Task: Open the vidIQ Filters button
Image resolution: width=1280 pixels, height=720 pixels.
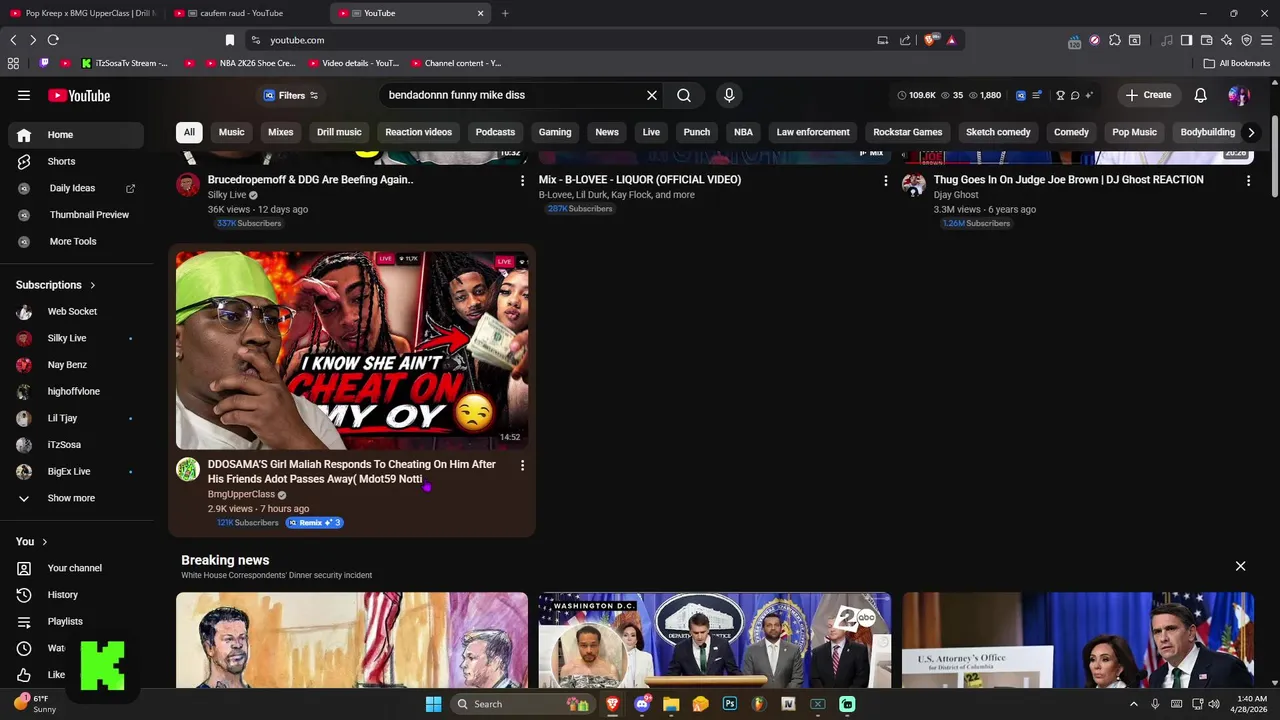Action: tap(290, 95)
